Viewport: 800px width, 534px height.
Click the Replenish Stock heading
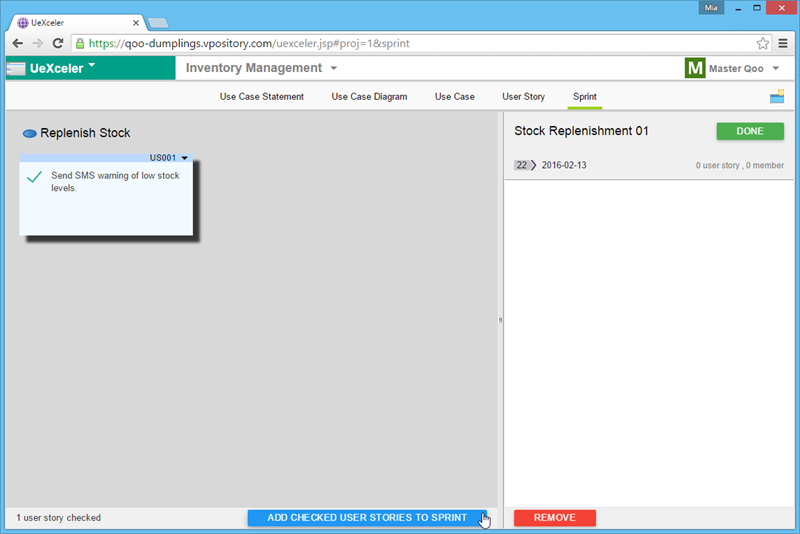coord(85,133)
